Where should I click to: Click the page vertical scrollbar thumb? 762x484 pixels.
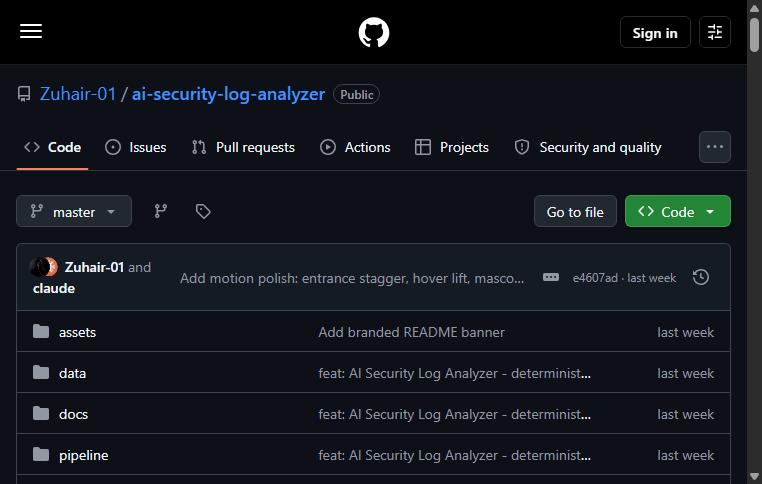pyautogui.click(x=754, y=35)
